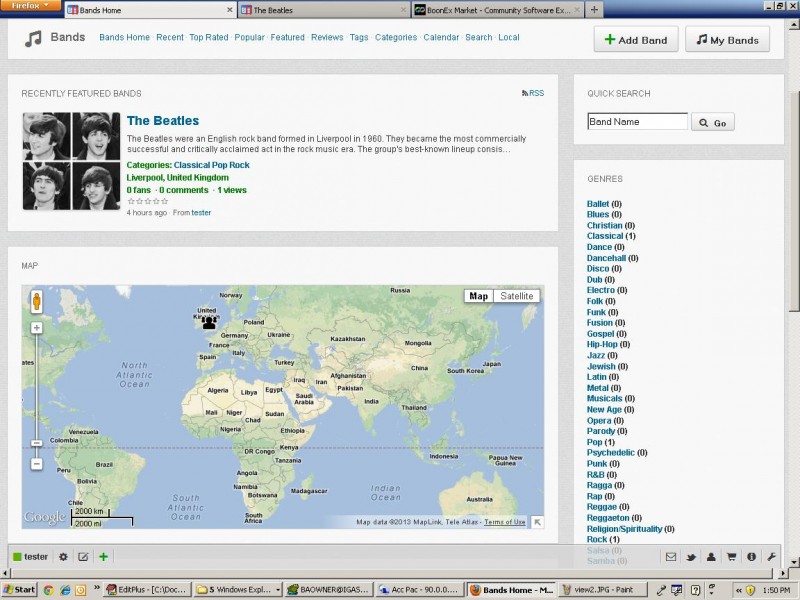Zoom in on the map
800x600 pixels.
click(x=36, y=328)
